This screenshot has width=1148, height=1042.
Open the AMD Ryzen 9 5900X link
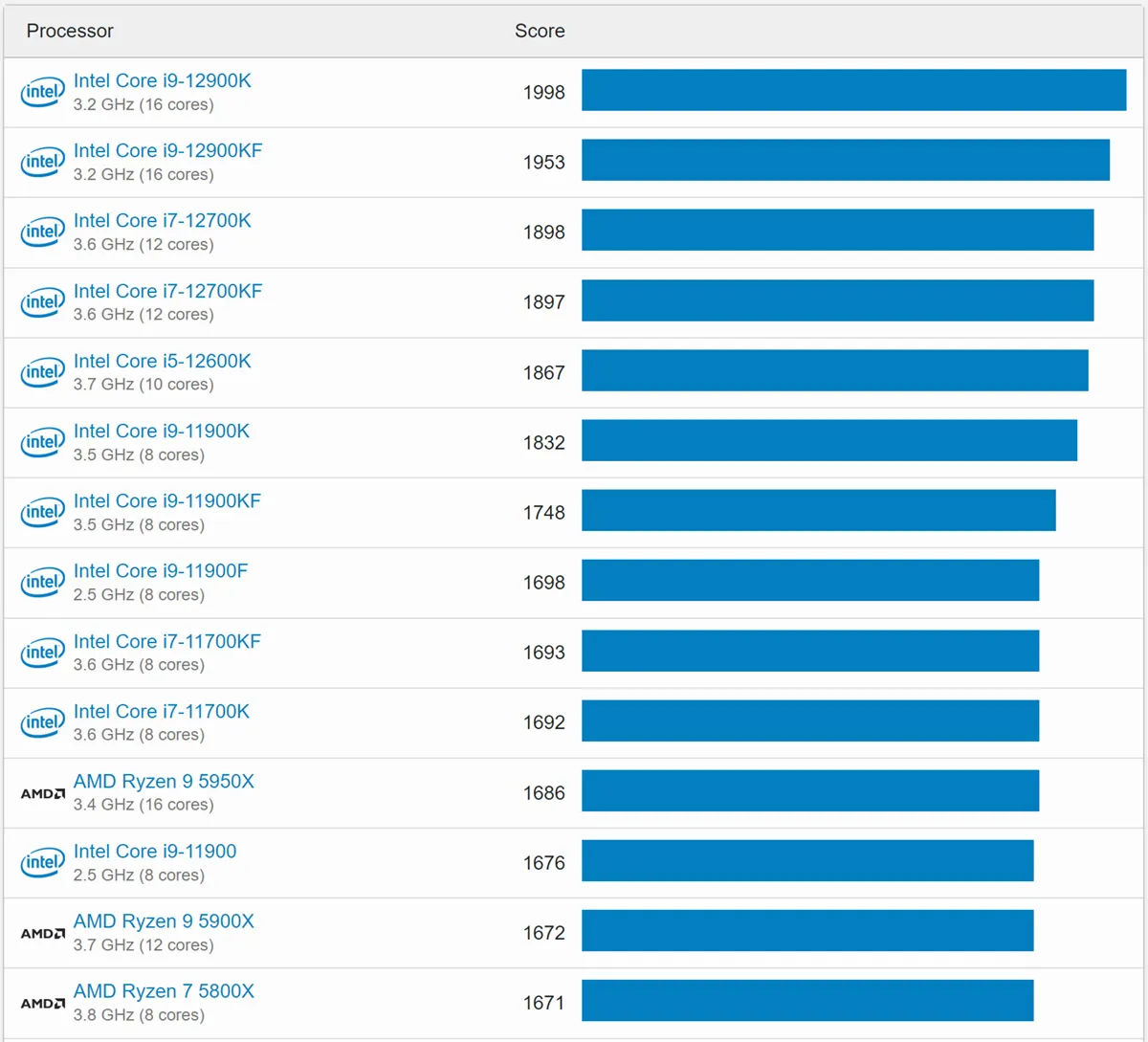tap(164, 921)
